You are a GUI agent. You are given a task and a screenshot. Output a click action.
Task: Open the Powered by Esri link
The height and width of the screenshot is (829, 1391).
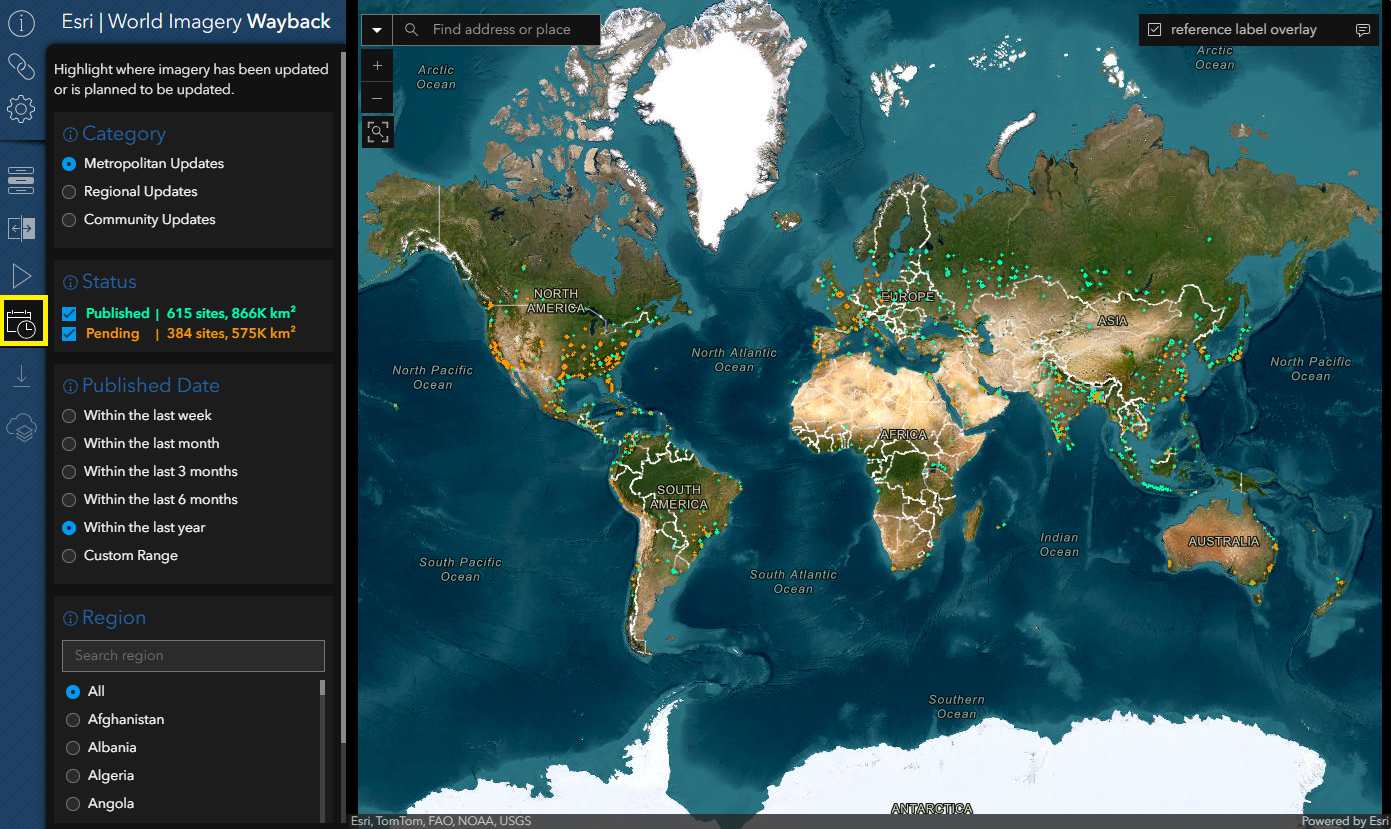pyautogui.click(x=1345, y=822)
